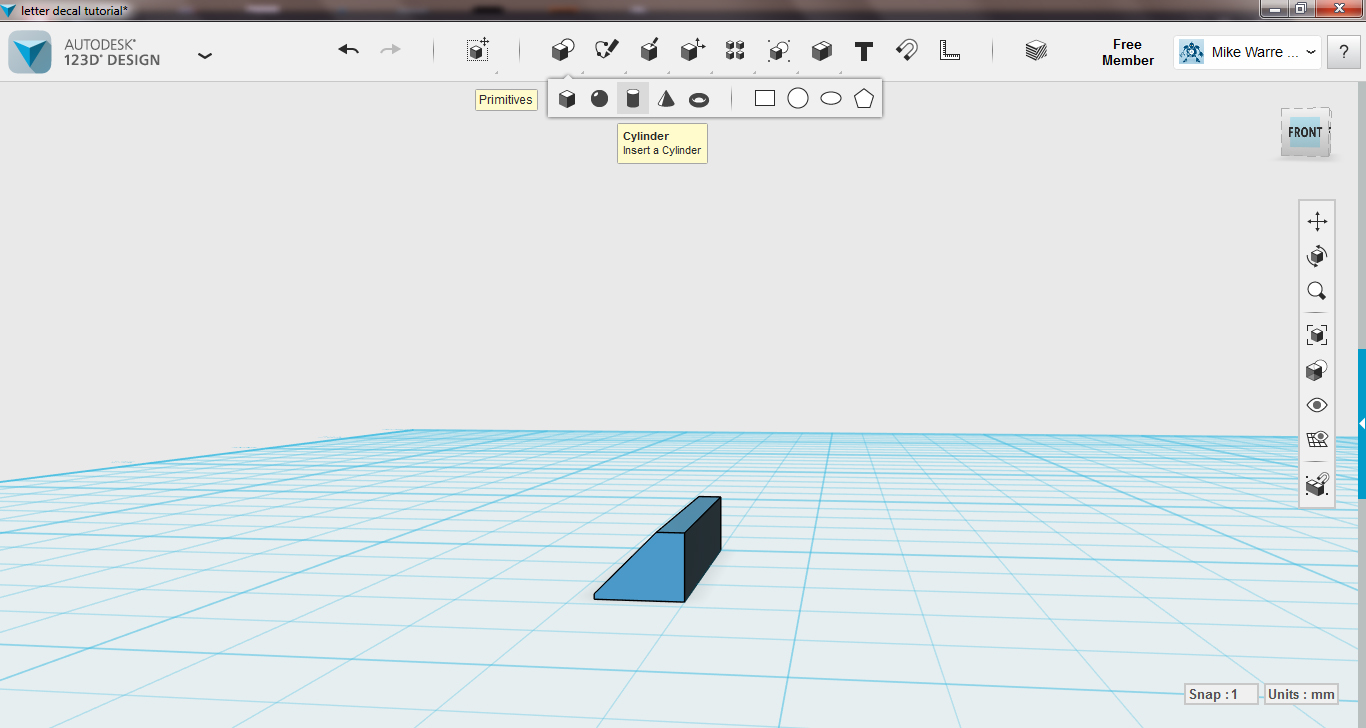Open the Sketch tools menu
The image size is (1366, 728).
click(x=606, y=50)
